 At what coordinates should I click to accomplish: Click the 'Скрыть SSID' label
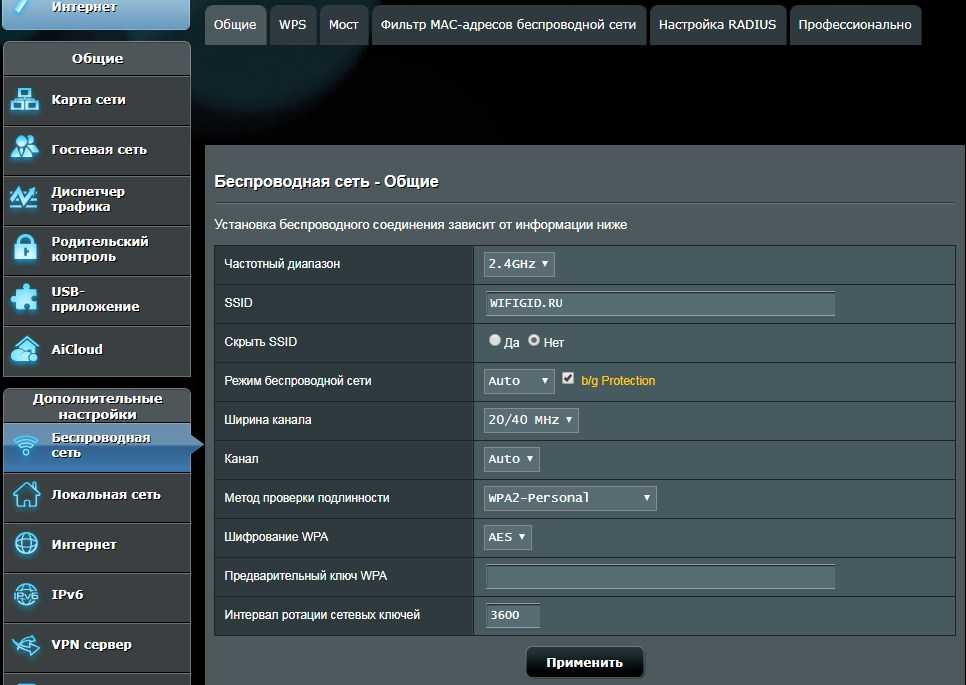click(261, 342)
